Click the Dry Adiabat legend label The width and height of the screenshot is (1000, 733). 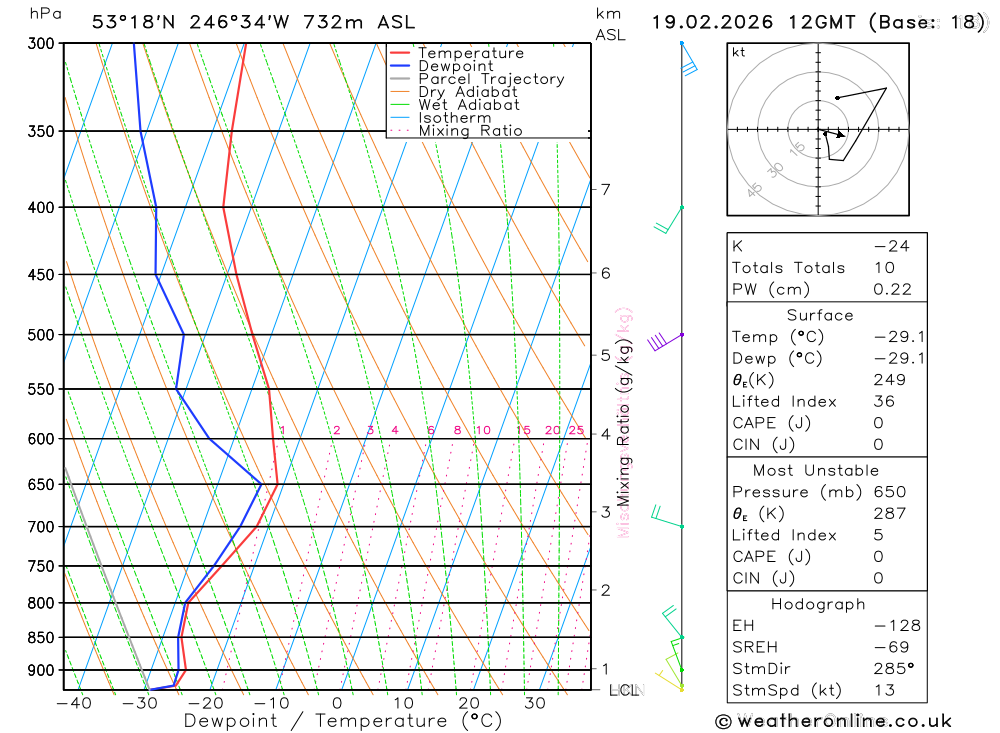(468, 92)
